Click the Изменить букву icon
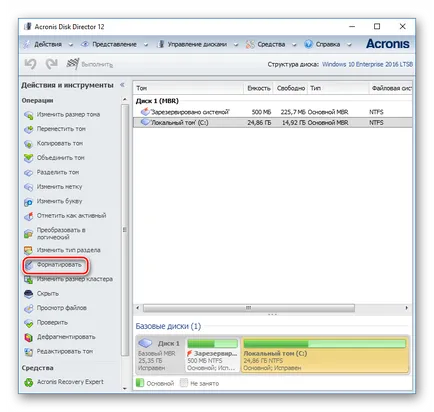 pos(29,201)
